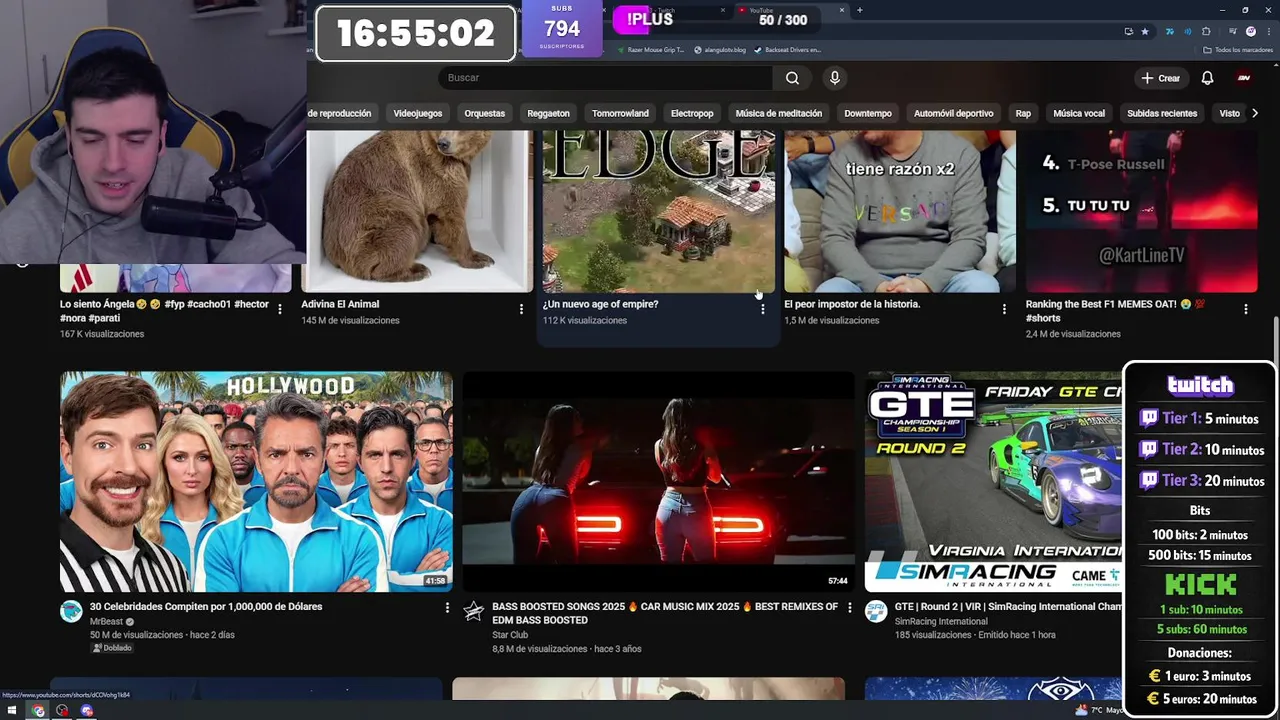Activate voice search microphone icon
Viewport: 1280px width, 720px height.
835,78
